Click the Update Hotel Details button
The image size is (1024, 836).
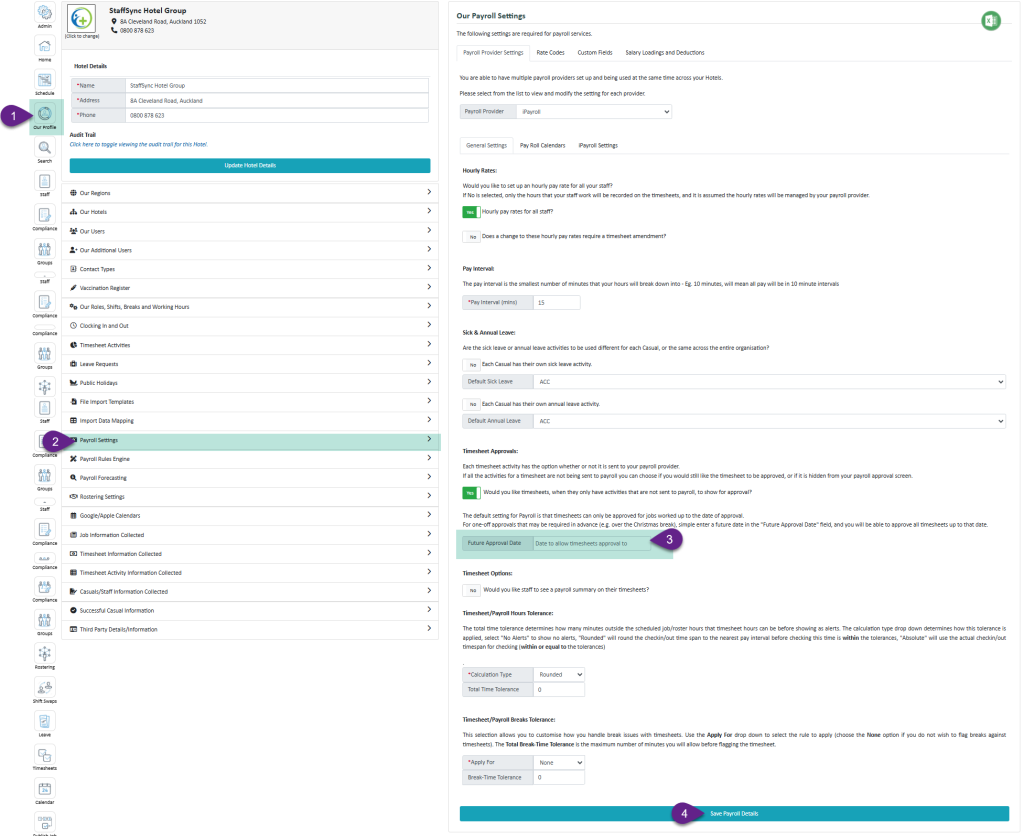point(250,165)
